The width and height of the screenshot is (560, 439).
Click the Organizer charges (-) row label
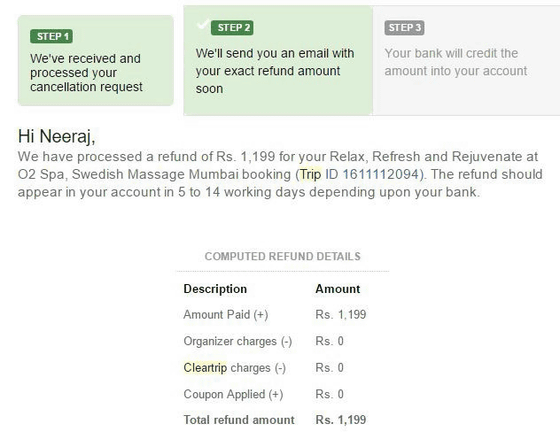(238, 341)
